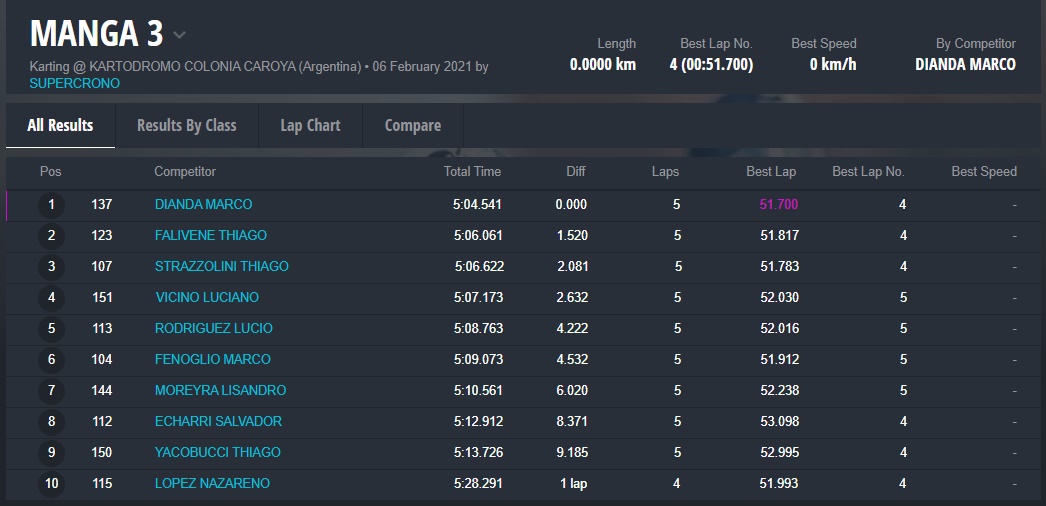Click the position 10 circle badge
Screen dimensions: 1046x506
[x=51, y=484]
